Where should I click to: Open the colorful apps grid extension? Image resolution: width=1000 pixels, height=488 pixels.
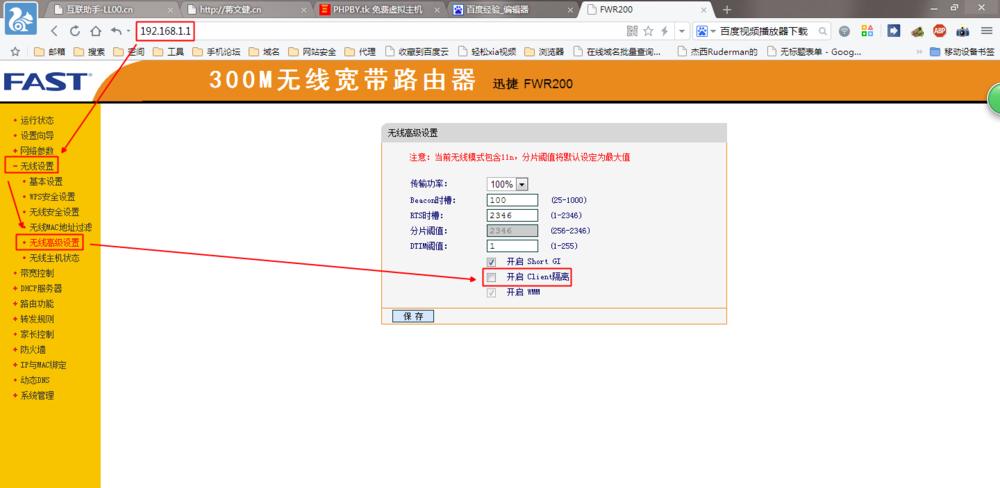[x=867, y=31]
